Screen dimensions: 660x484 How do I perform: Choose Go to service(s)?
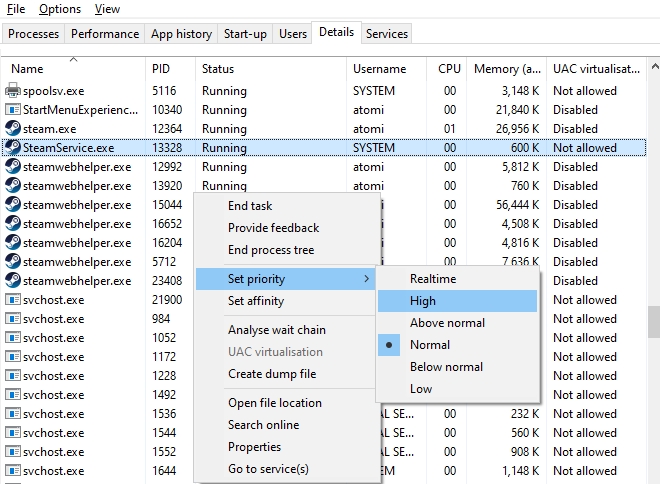pos(285,469)
